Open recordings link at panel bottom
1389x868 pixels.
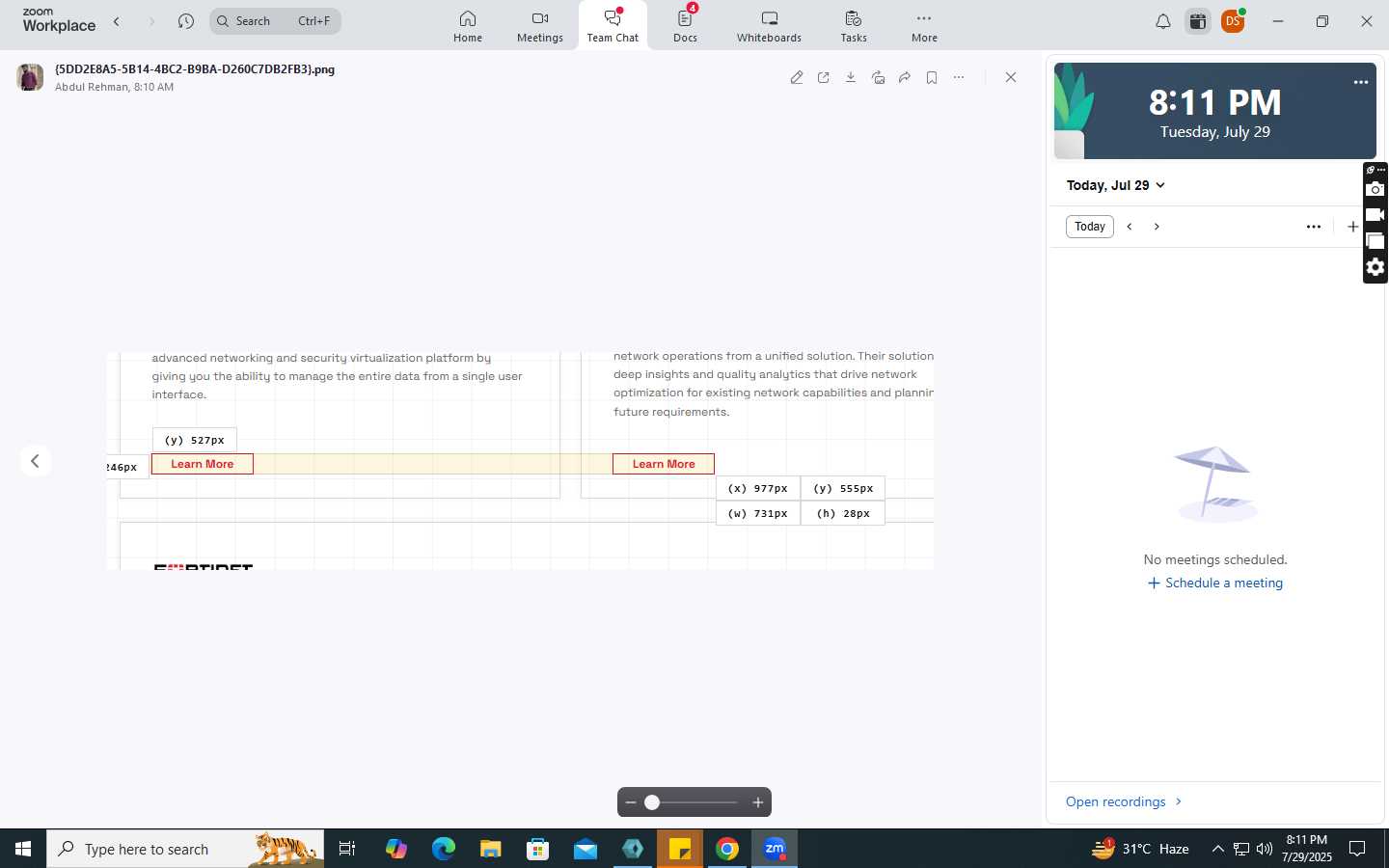[1124, 802]
